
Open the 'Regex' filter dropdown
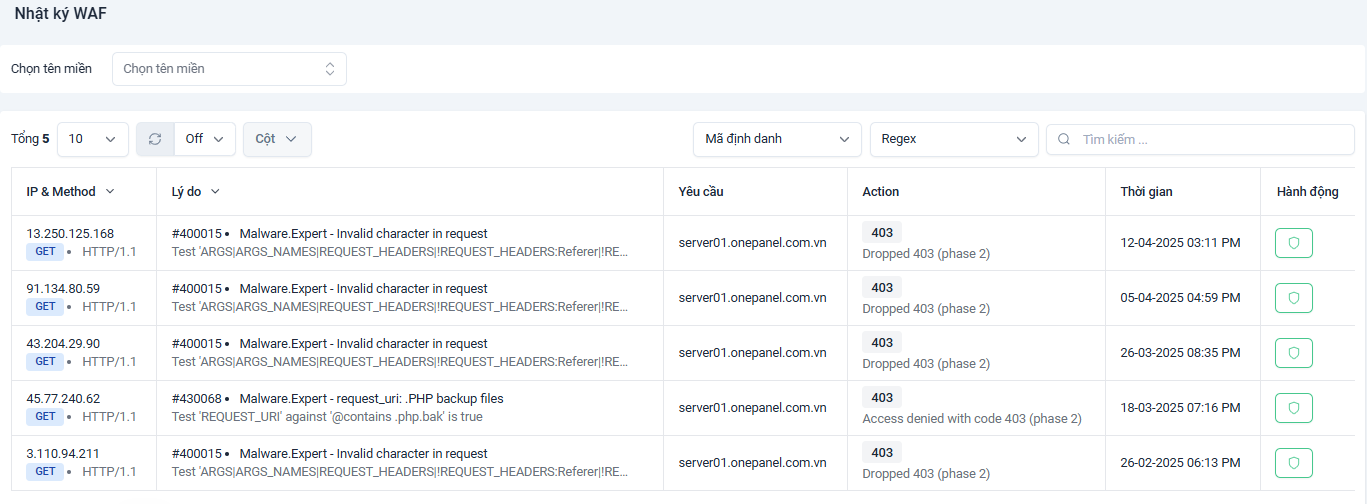954,139
